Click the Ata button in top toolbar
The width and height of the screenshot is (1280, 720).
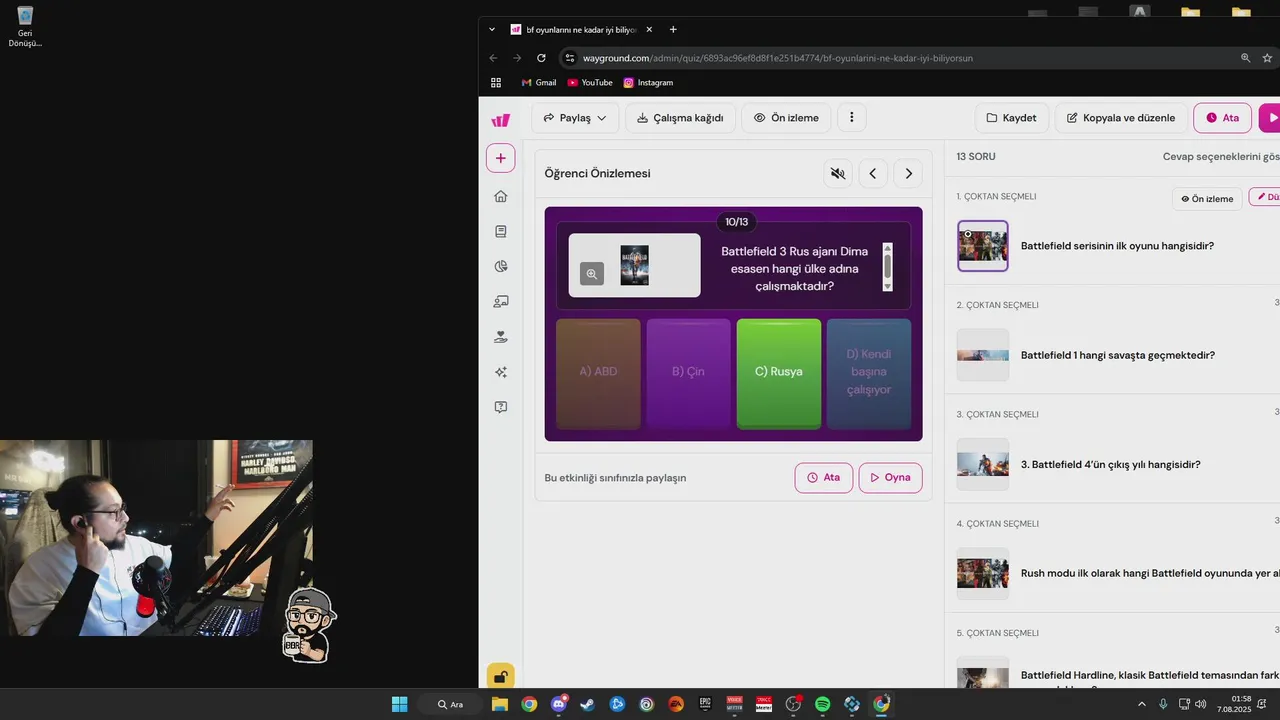pyautogui.click(x=1222, y=118)
